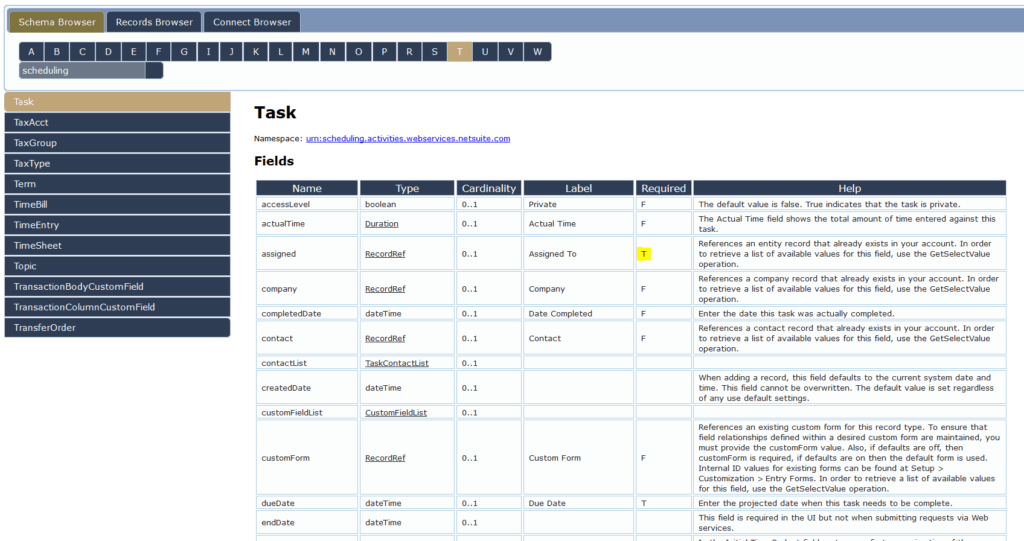Click the Name column header
This screenshot has height=541, width=1024.
307,188
